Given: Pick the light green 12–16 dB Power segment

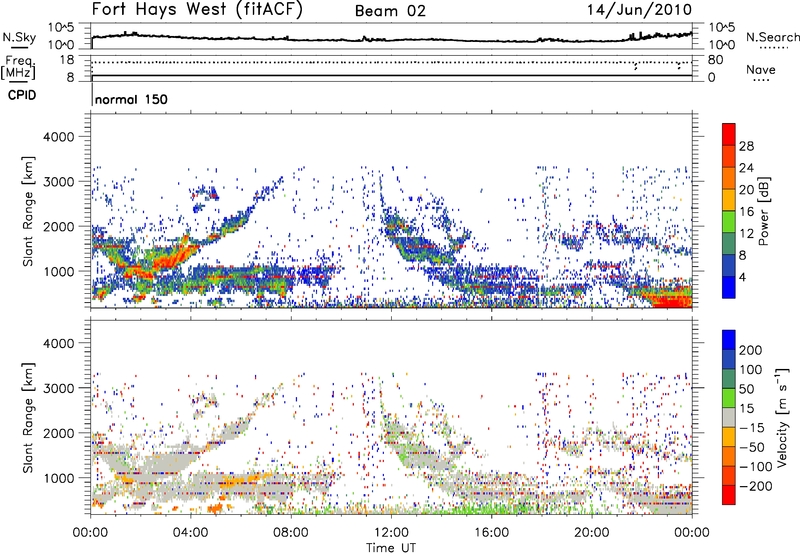Looking at the screenshot, I should 729,221.
